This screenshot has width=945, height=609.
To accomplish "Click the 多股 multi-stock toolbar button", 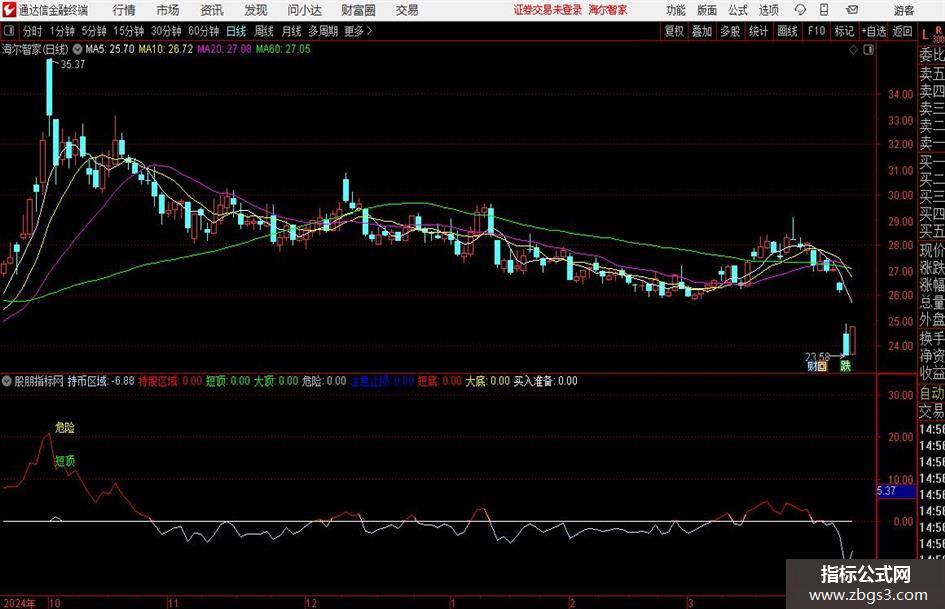I will coord(730,31).
